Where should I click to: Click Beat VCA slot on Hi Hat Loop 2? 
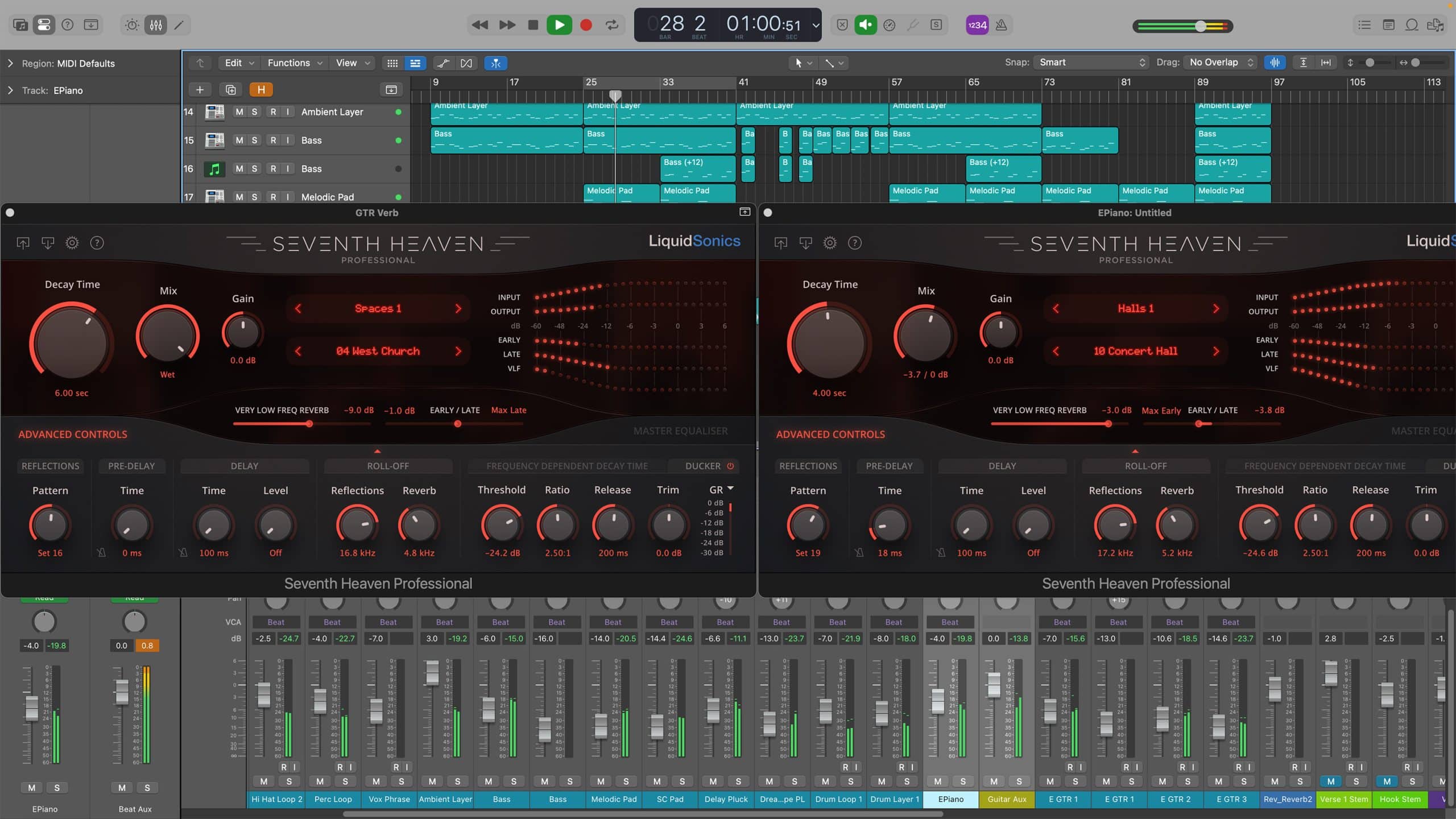(x=276, y=622)
